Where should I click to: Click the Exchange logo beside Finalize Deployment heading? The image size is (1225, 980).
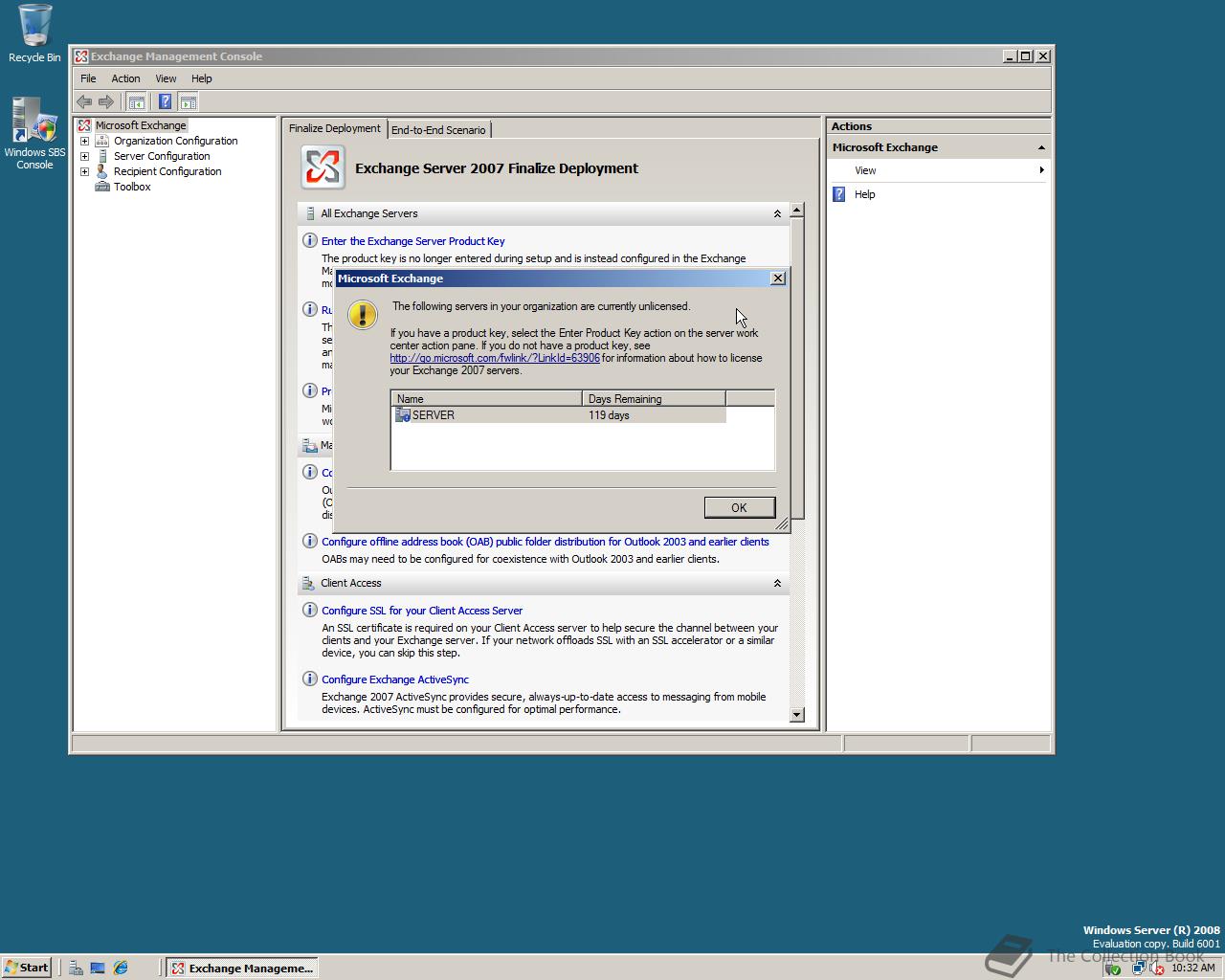pyautogui.click(x=323, y=167)
